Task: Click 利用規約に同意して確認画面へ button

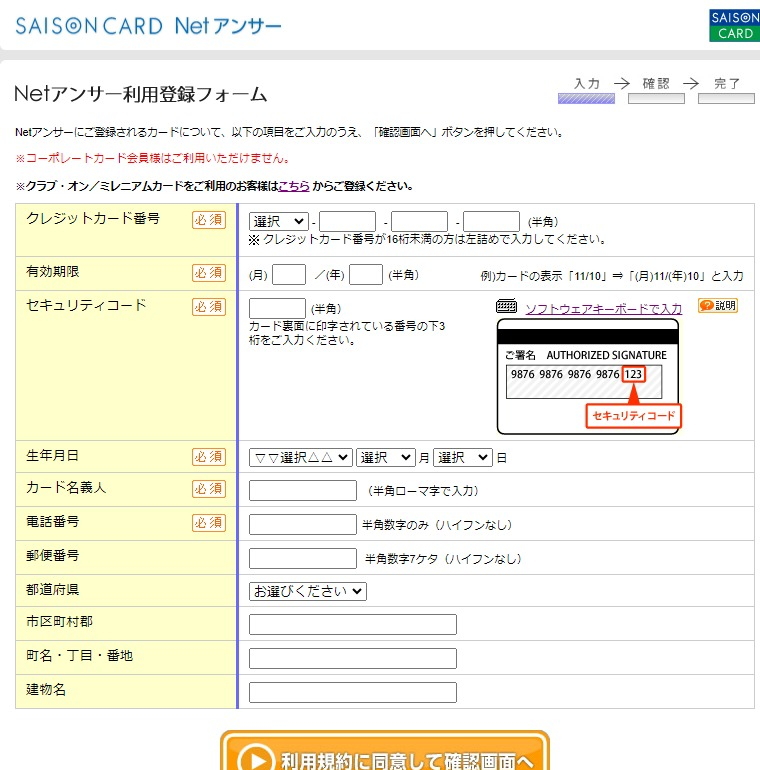Action: click(384, 751)
